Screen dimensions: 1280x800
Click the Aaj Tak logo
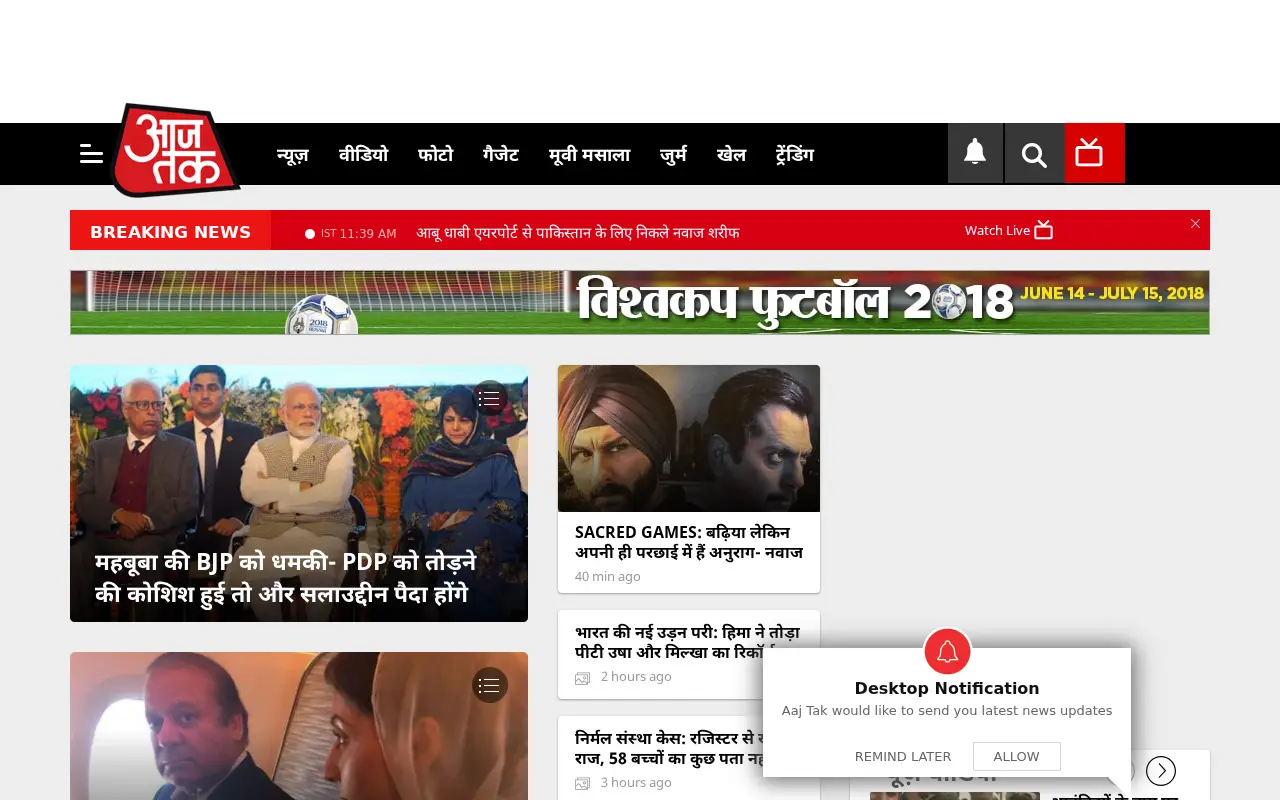tap(175, 150)
